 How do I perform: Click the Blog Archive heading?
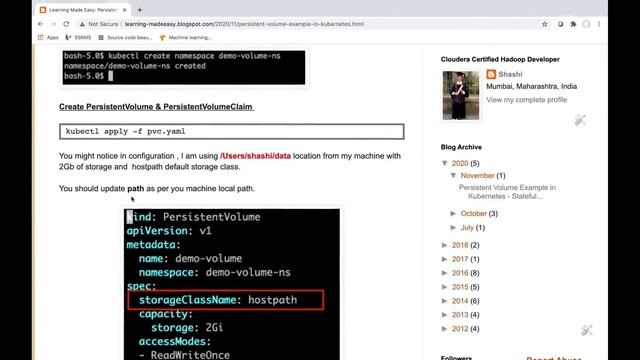coord(461,147)
